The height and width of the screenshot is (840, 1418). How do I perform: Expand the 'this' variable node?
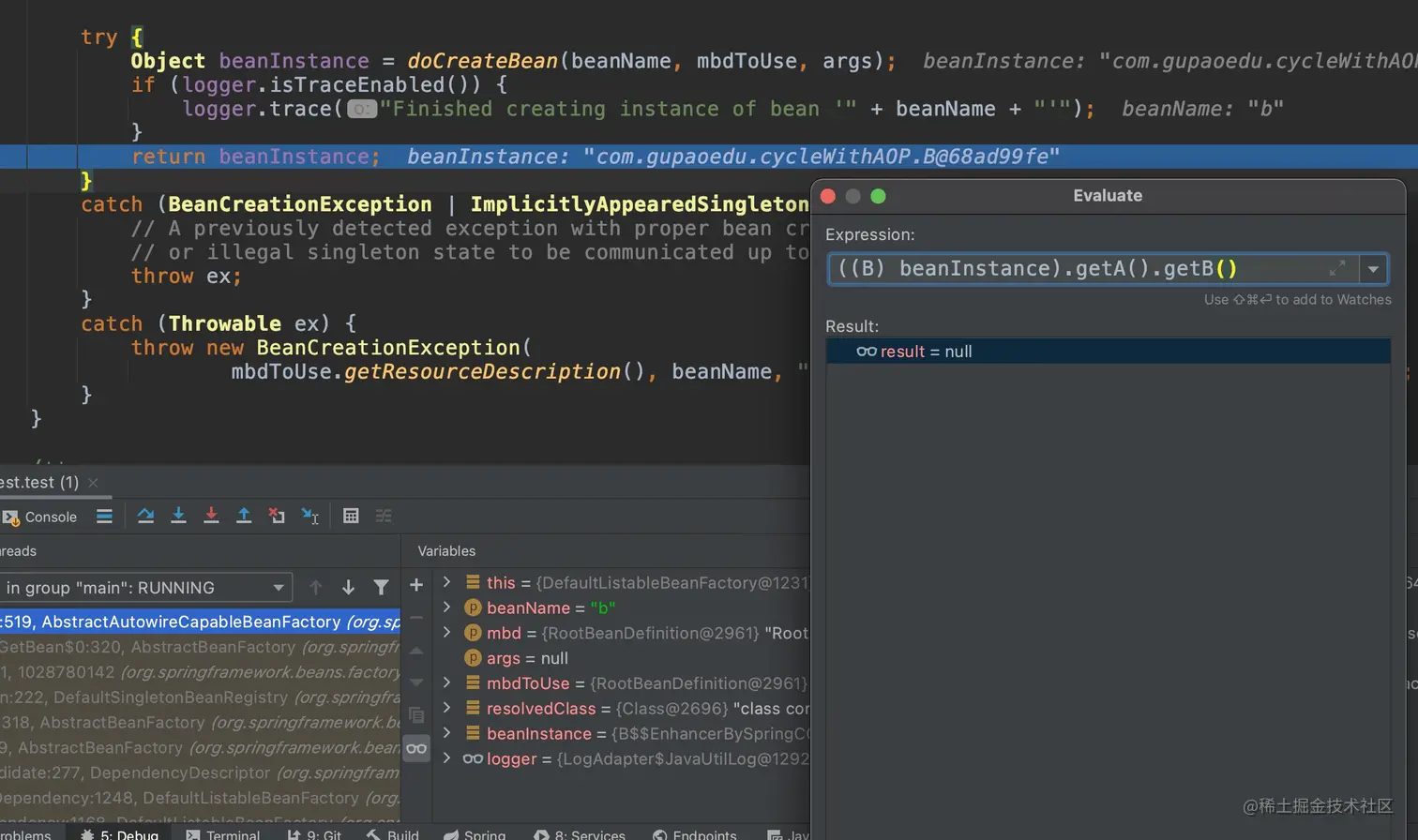[446, 582]
